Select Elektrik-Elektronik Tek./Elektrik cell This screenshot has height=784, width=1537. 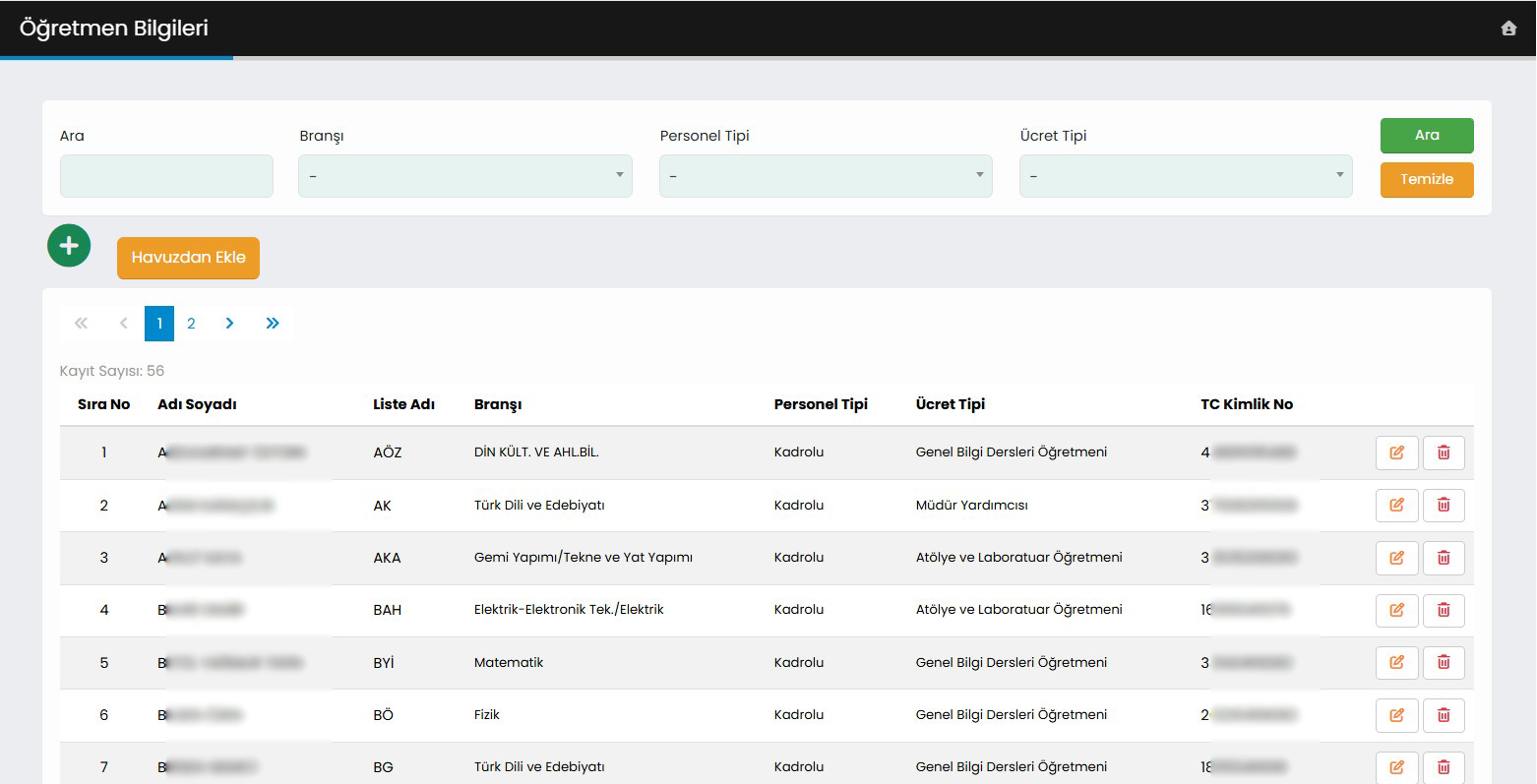click(x=569, y=610)
